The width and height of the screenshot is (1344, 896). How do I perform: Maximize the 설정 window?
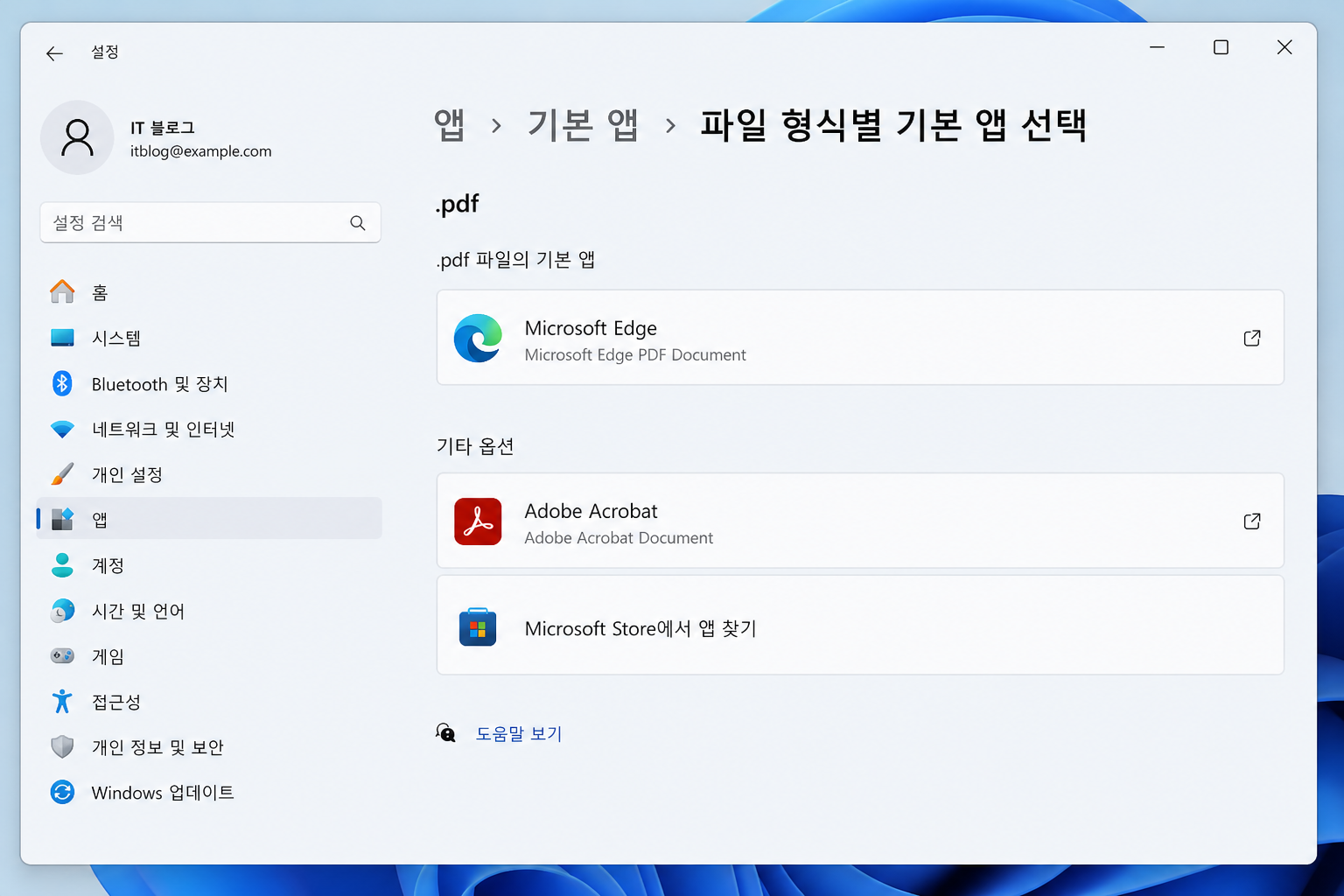tap(1221, 47)
